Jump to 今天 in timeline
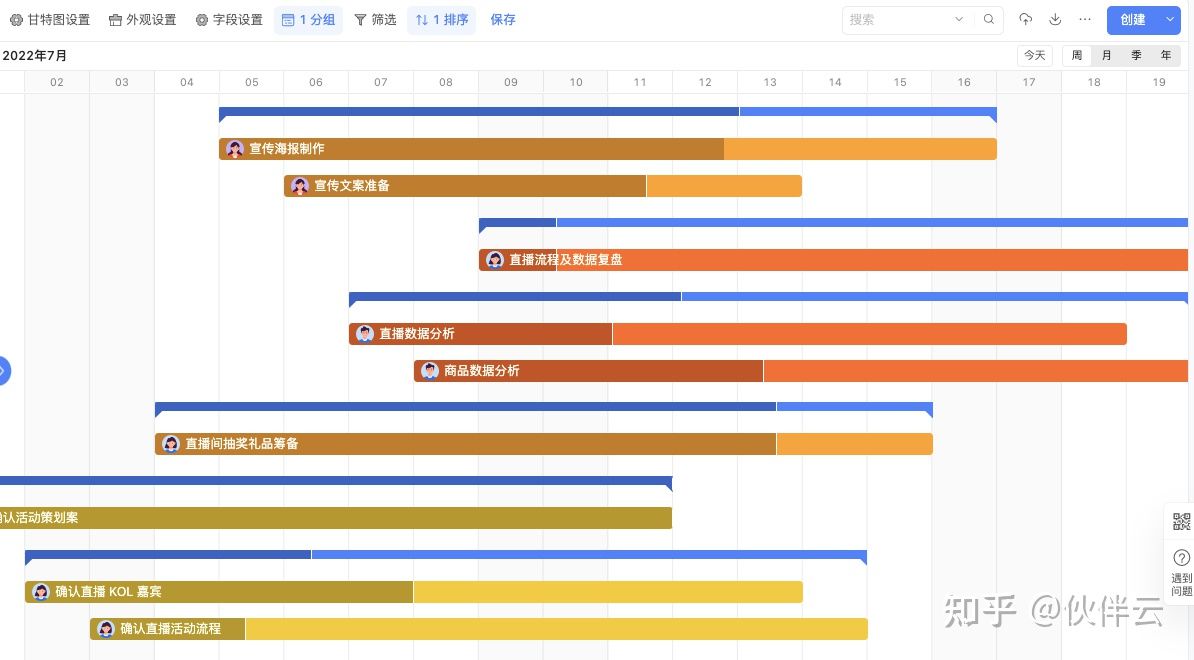Viewport: 1194px width, 660px height. click(1035, 56)
